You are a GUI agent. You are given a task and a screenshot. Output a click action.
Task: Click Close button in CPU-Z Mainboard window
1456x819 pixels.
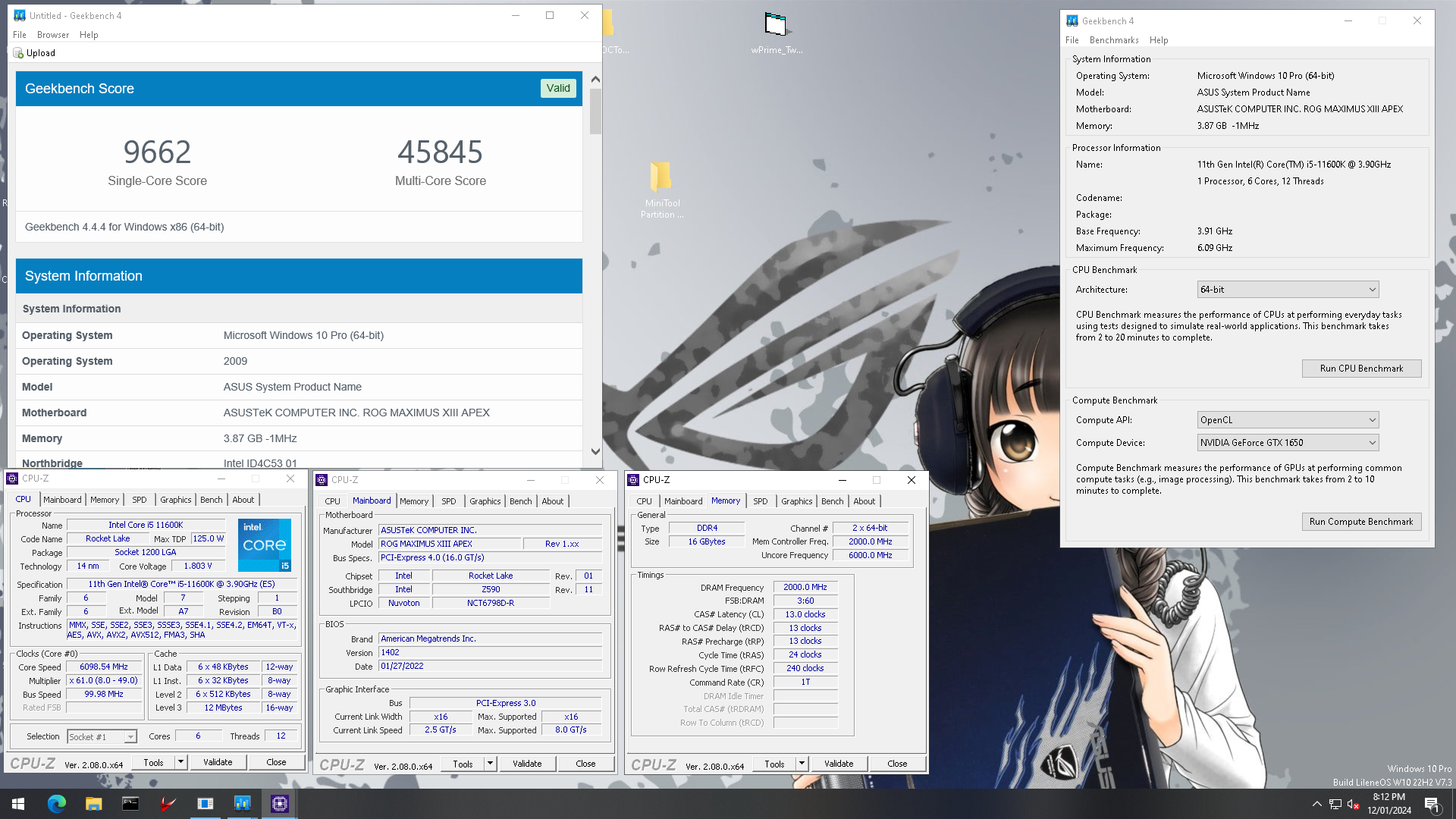585,764
